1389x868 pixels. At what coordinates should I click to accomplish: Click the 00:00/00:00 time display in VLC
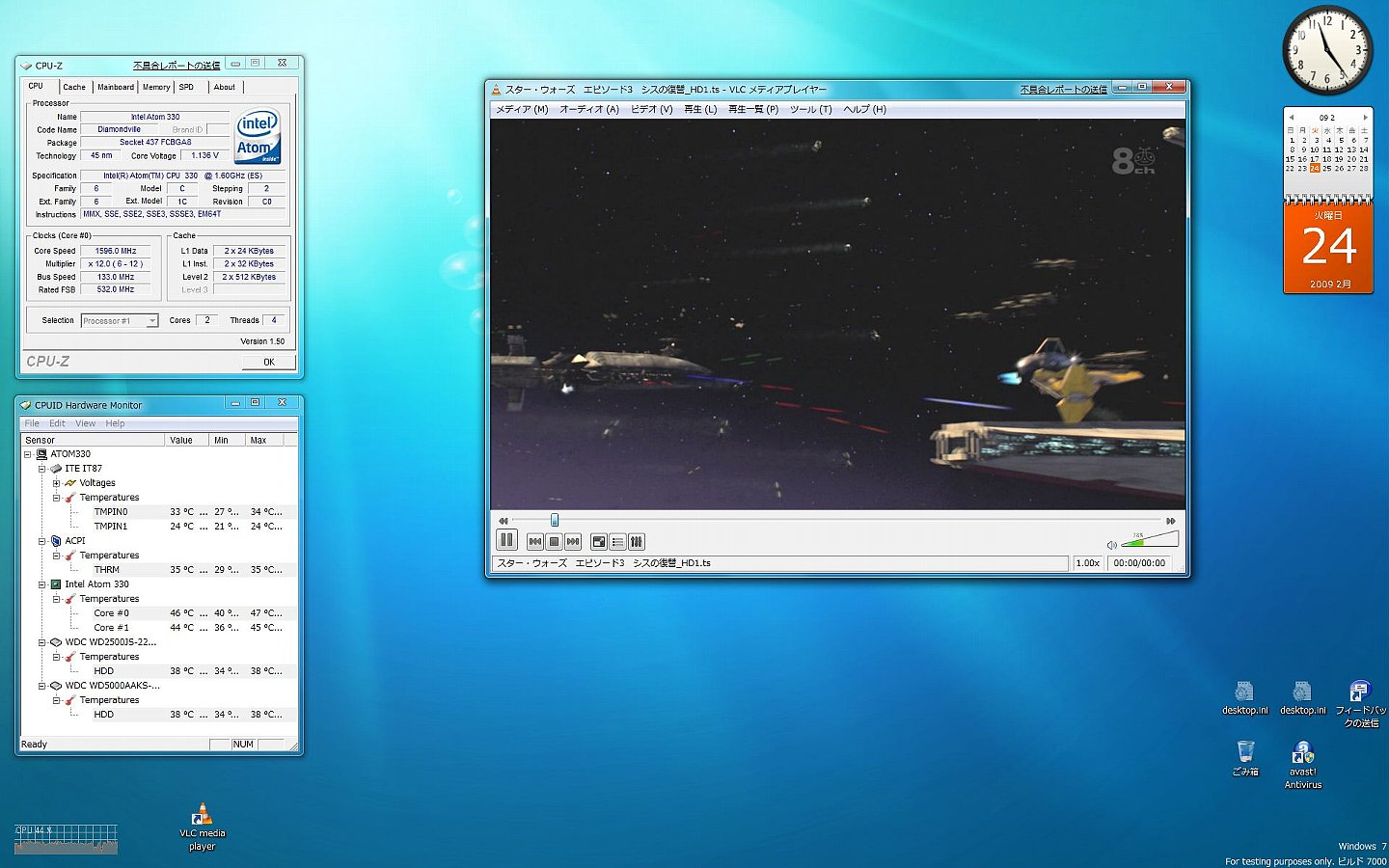pyautogui.click(x=1139, y=563)
